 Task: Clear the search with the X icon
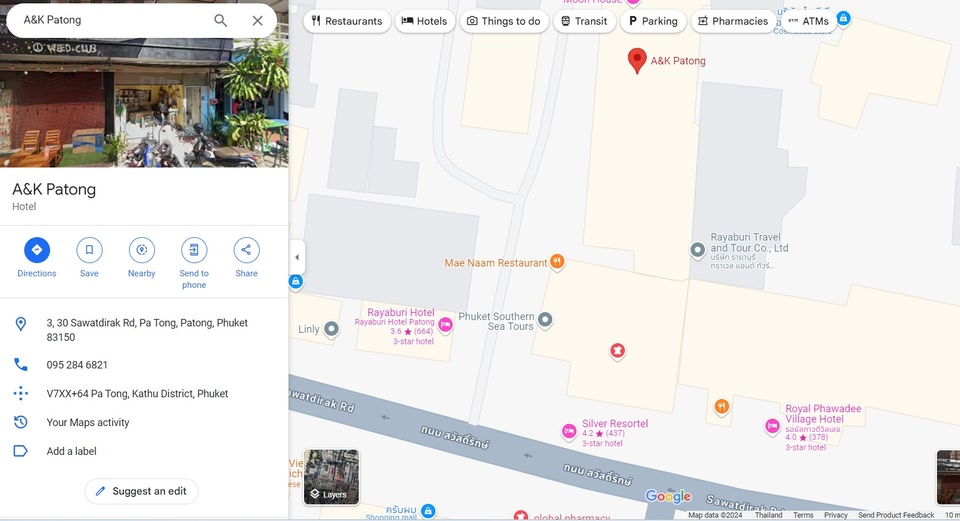pyautogui.click(x=257, y=20)
